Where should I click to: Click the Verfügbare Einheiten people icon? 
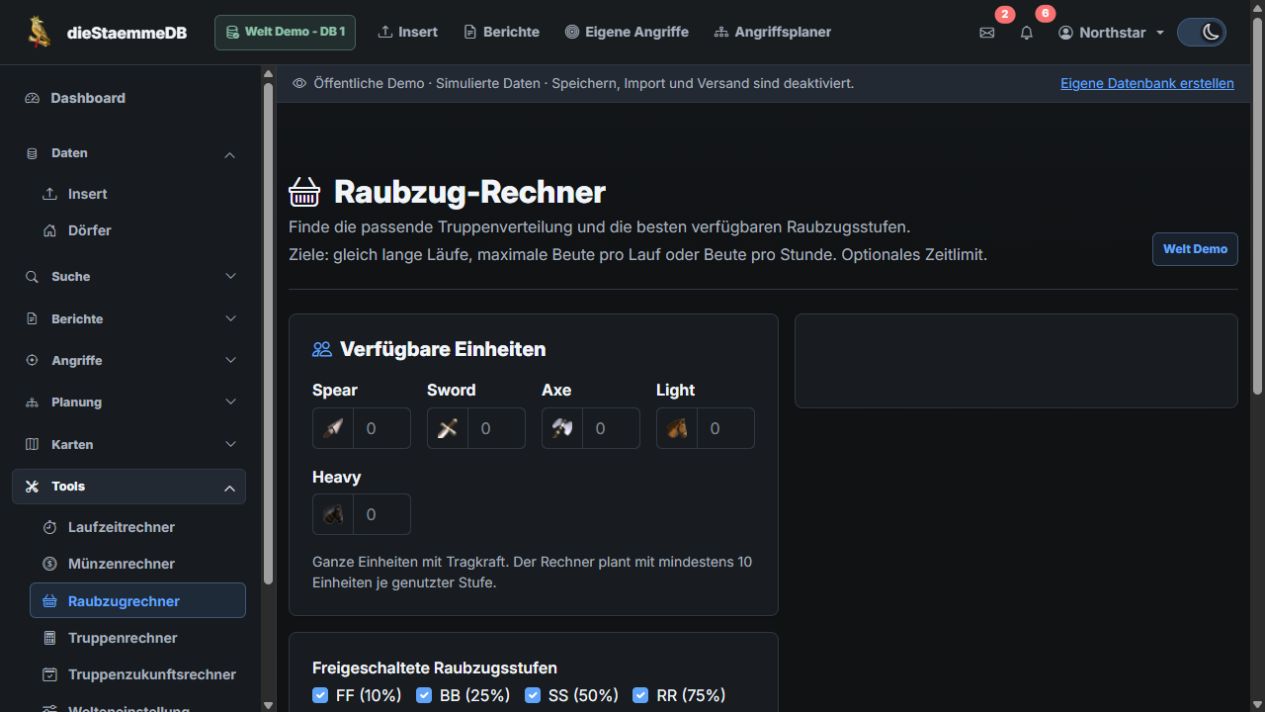[322, 349]
